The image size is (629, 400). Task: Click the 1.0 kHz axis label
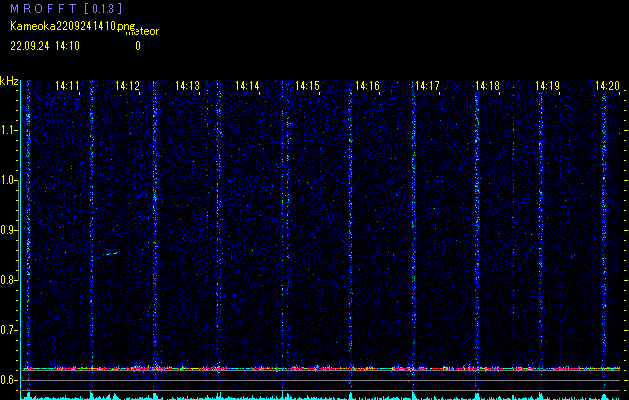[8, 180]
